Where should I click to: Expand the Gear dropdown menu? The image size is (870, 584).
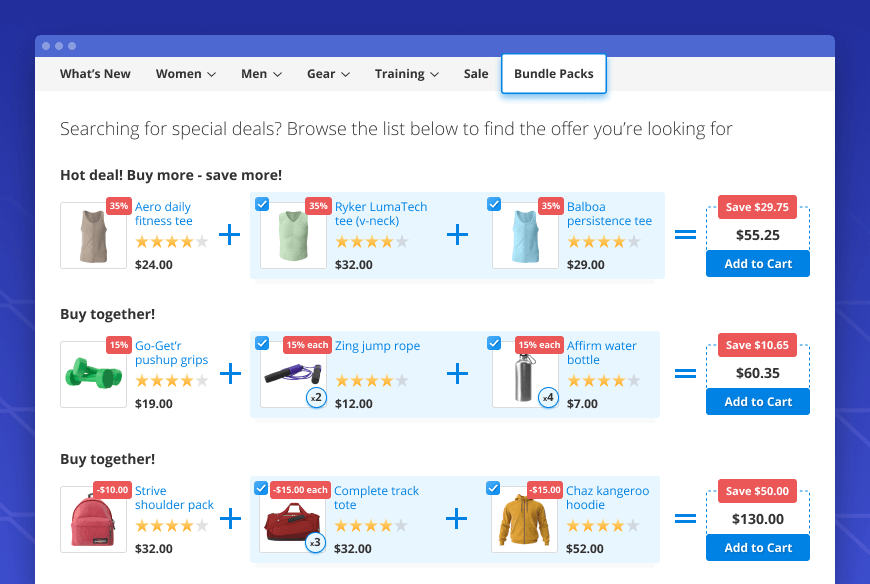[328, 73]
